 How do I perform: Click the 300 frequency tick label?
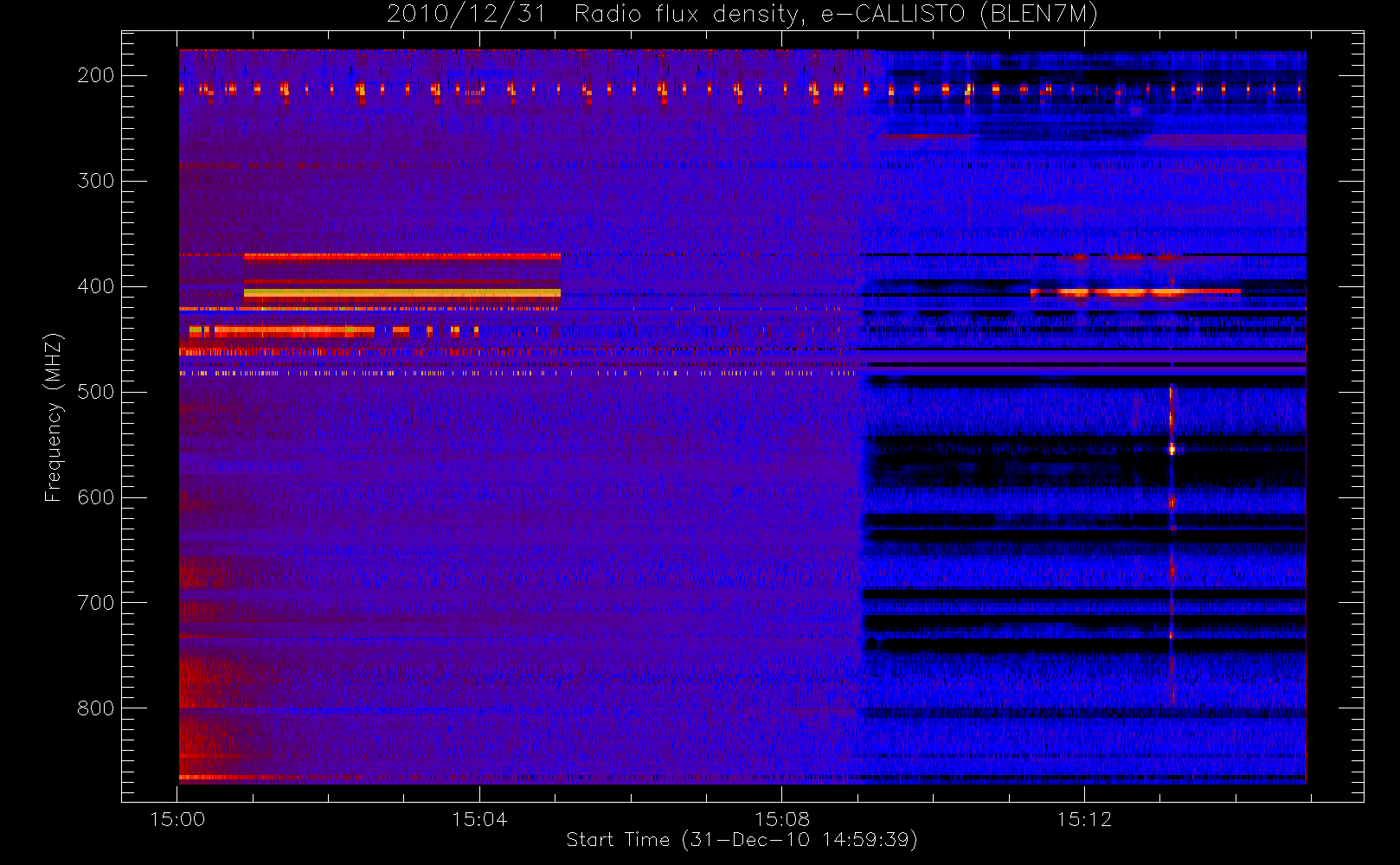95,181
